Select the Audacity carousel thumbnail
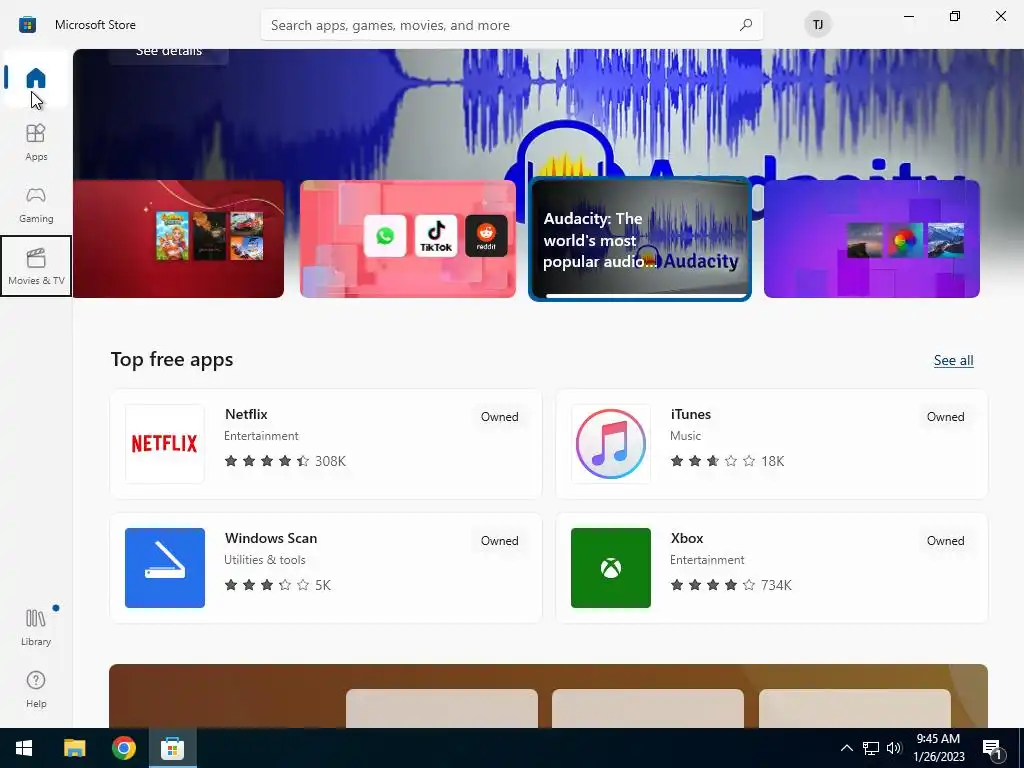The width and height of the screenshot is (1024, 768). pos(639,239)
